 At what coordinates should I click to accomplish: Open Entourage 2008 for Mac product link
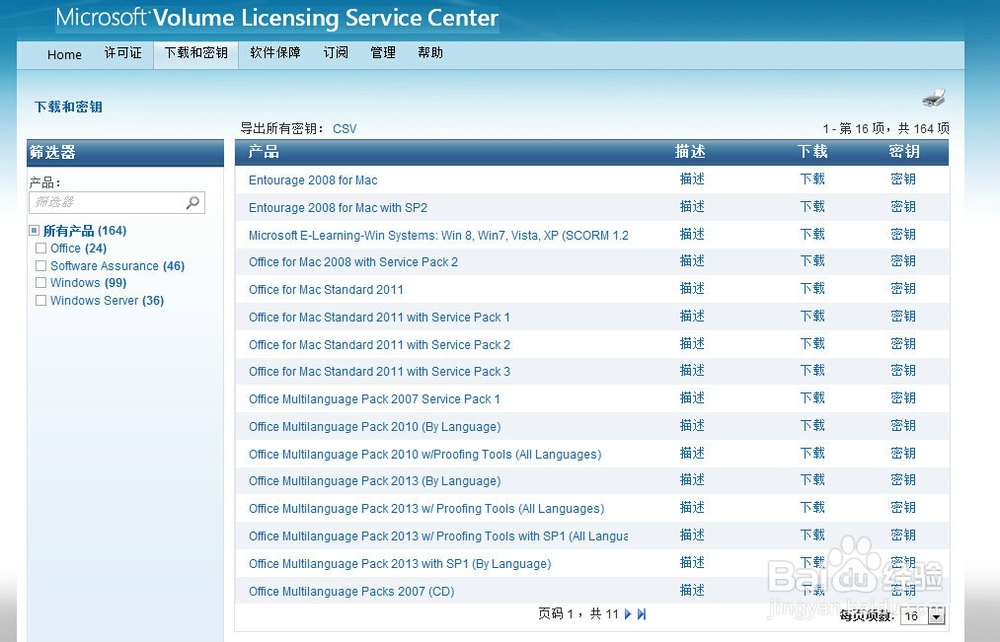(x=312, y=180)
